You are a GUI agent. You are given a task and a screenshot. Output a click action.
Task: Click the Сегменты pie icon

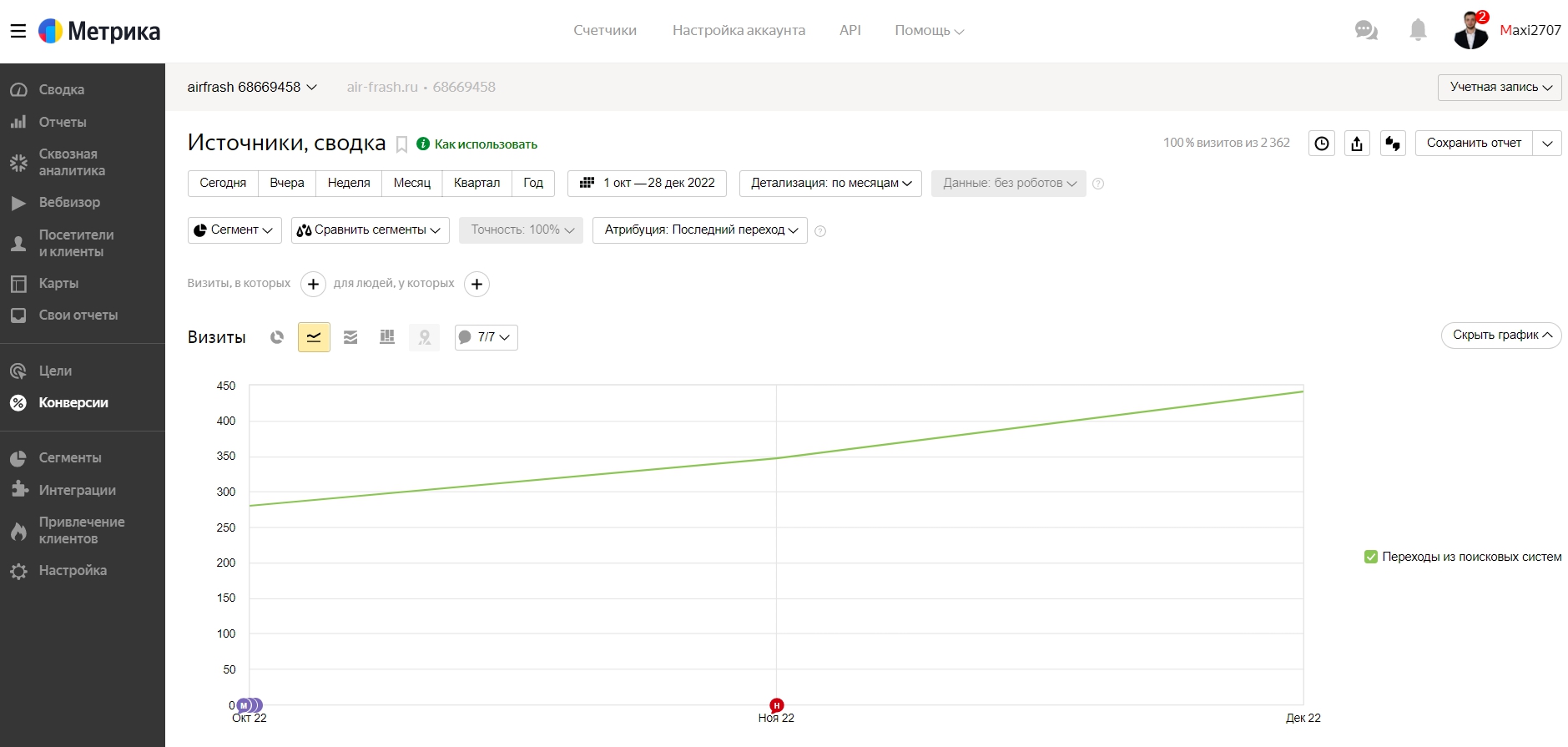click(18, 458)
